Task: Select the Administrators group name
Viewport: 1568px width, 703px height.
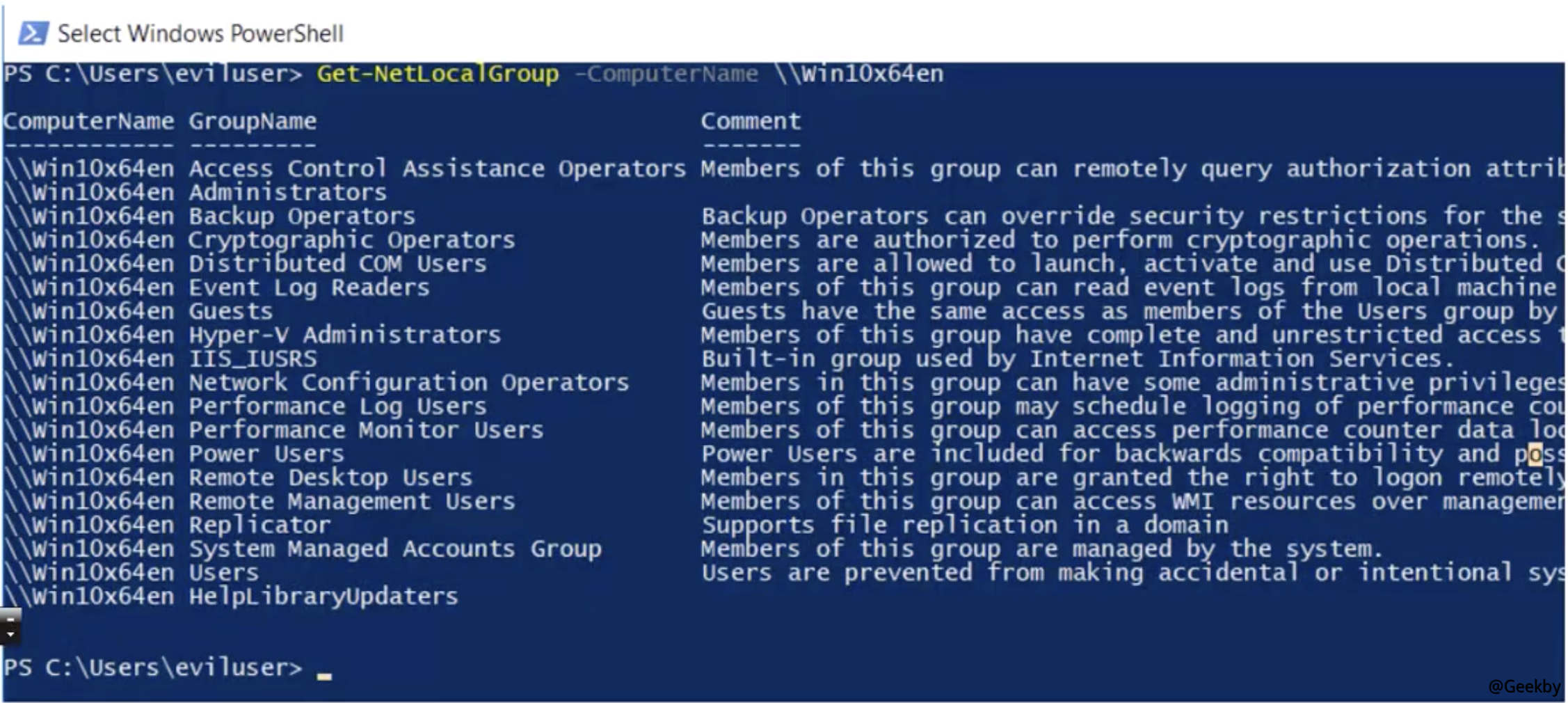Action: 287,192
